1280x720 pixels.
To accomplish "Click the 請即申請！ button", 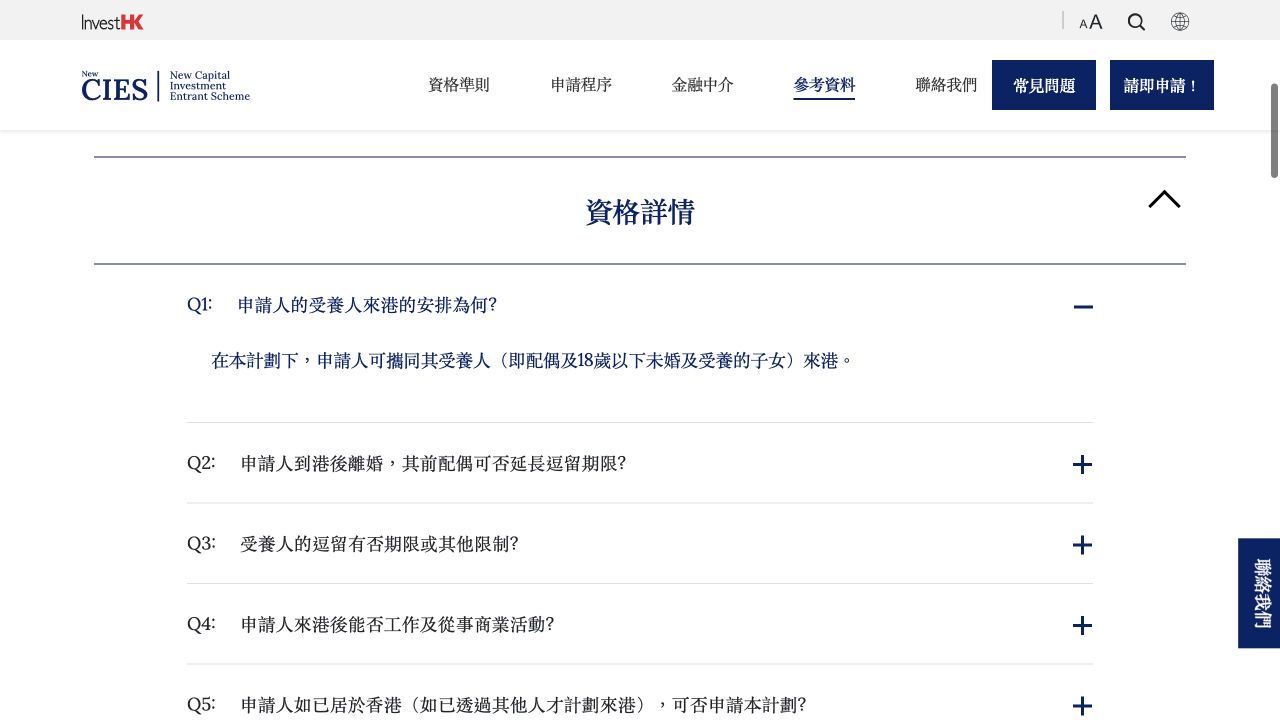I will click(x=1162, y=85).
